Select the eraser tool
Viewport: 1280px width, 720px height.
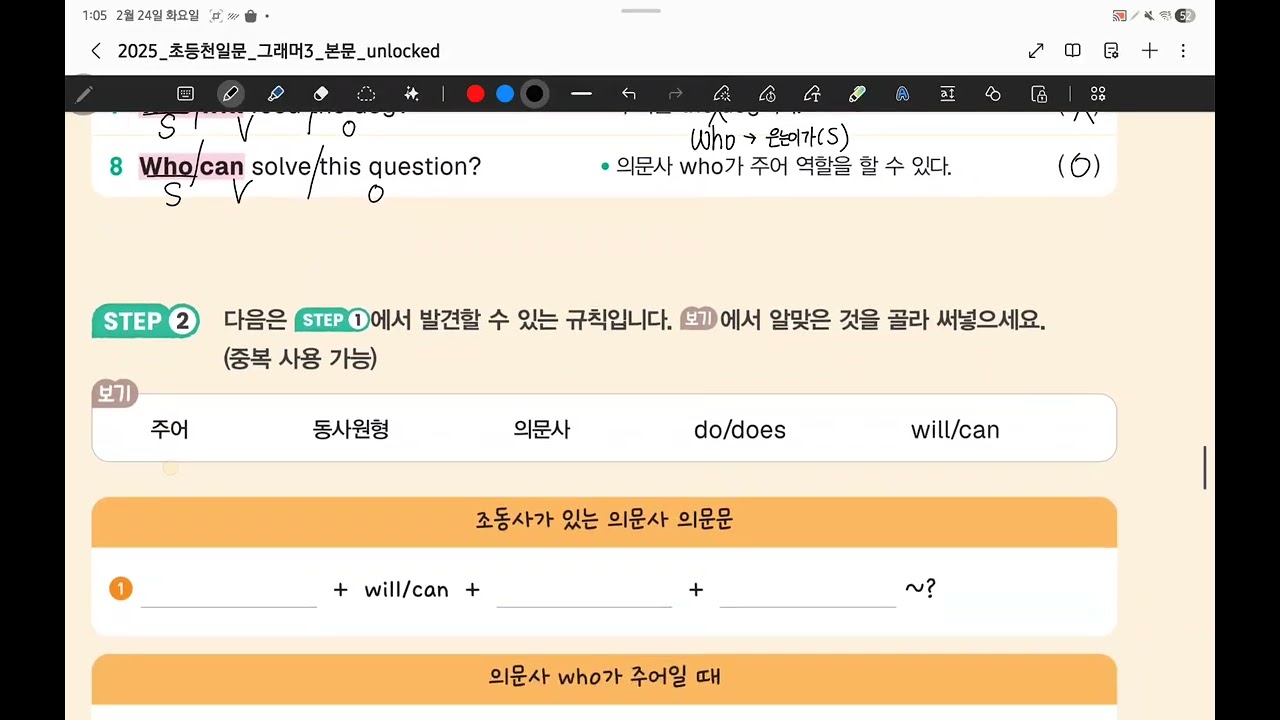[321, 94]
